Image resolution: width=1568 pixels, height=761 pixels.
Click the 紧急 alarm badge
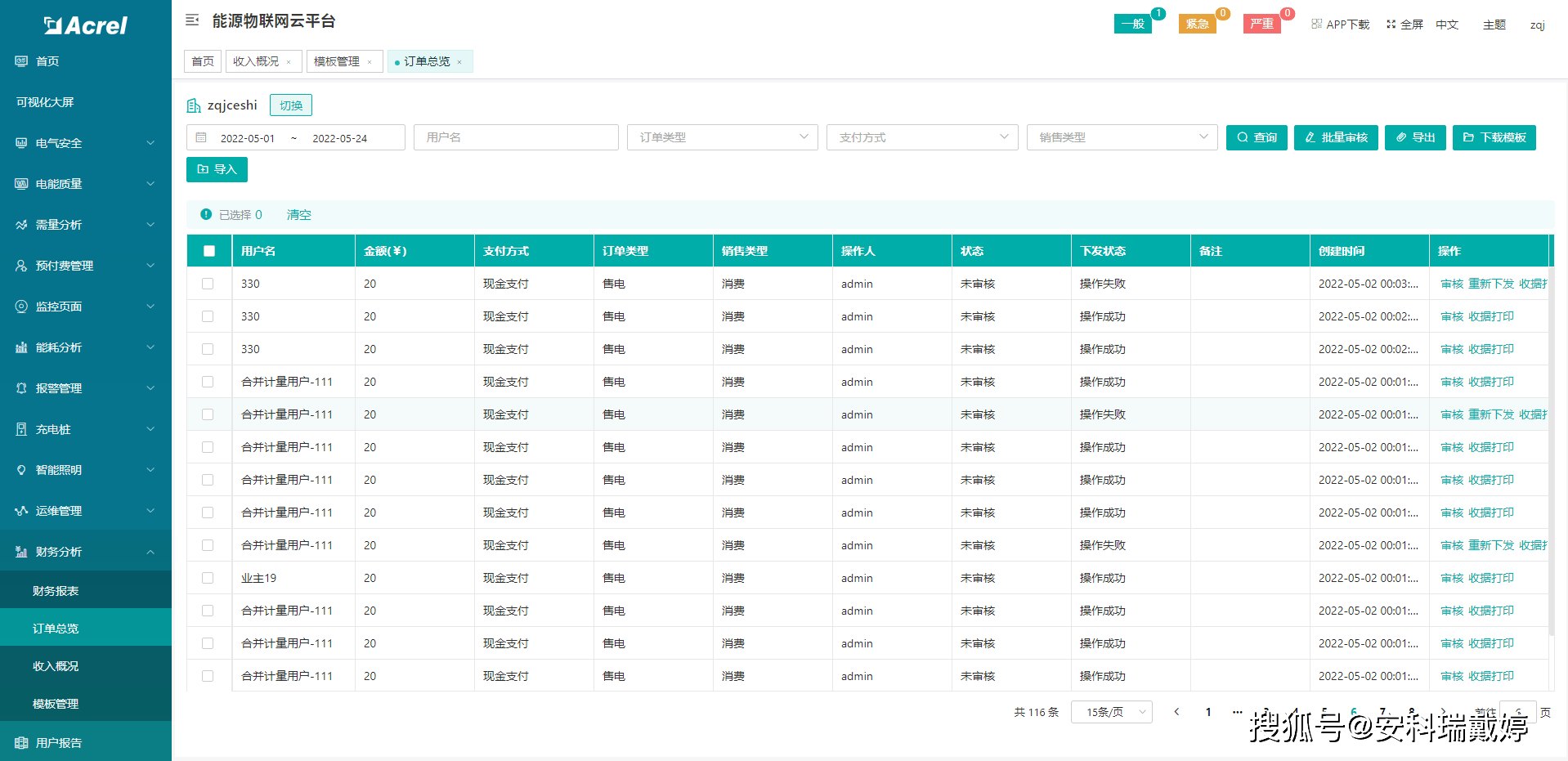coord(1197,24)
